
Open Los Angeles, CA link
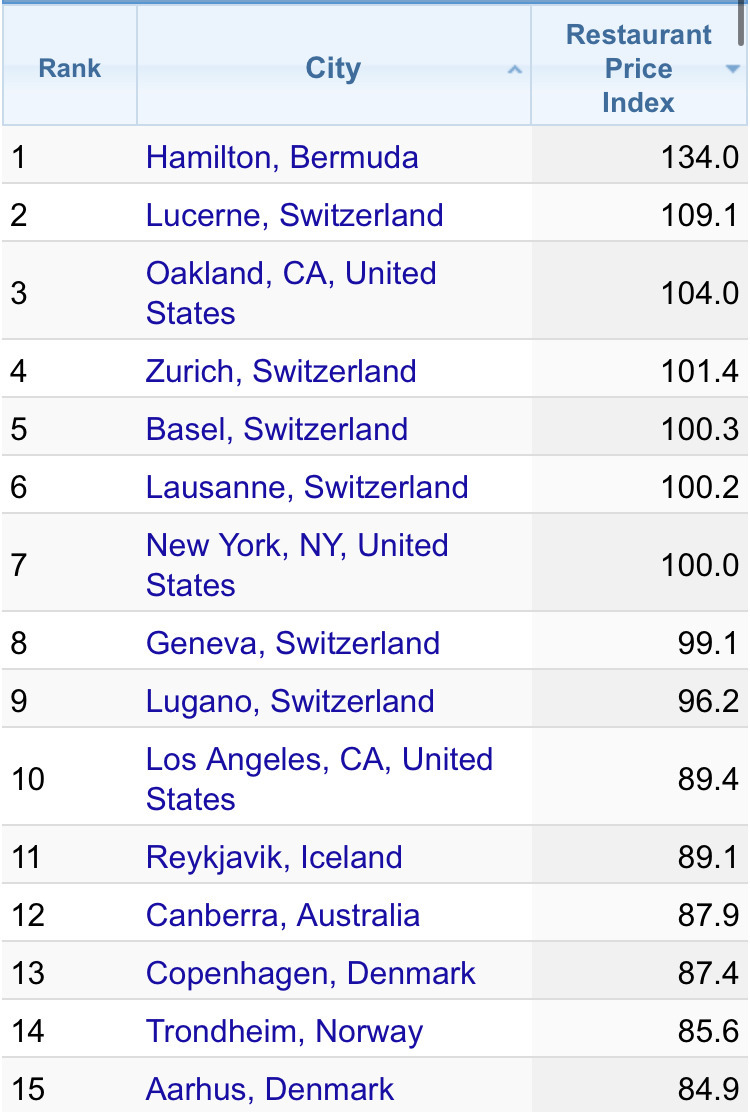point(319,779)
